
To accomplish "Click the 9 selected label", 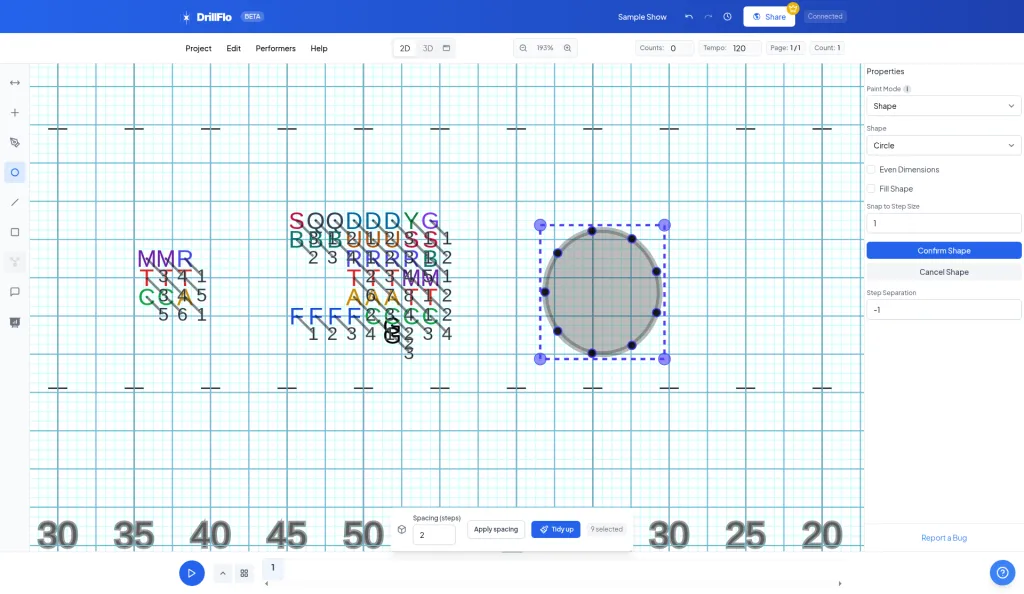I will click(607, 529).
